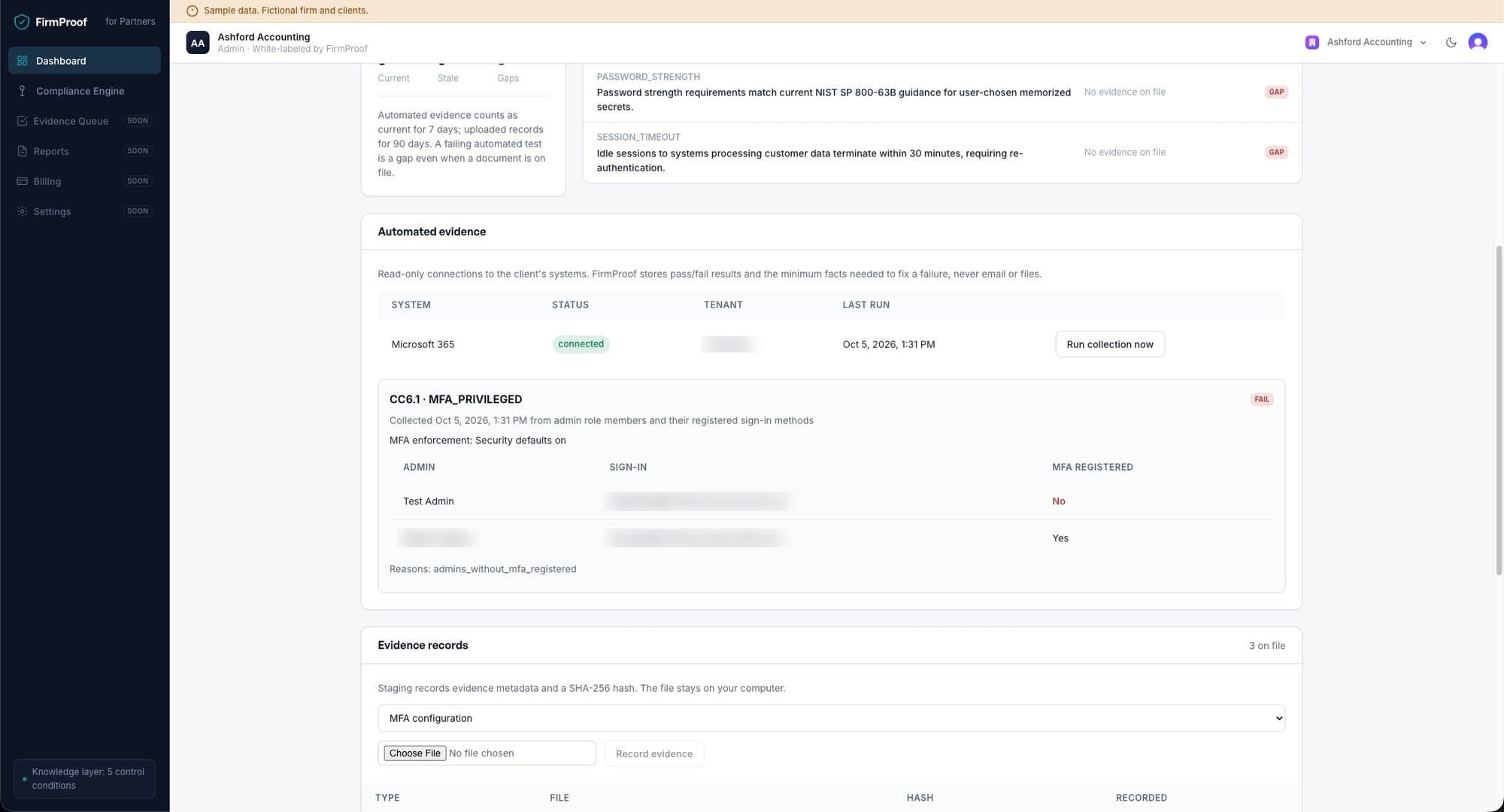Screen dimensions: 1504x812
Task: Click the Evidence Queue checkbox icon
Action: [22, 121]
